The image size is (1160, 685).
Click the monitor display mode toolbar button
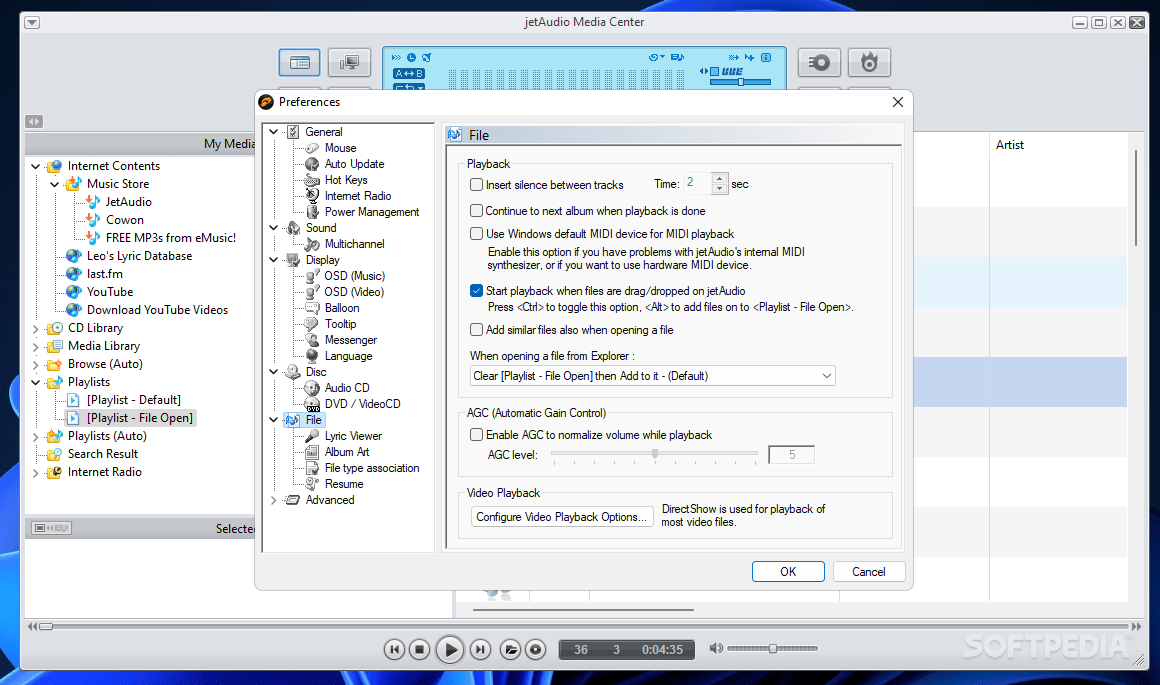[x=349, y=62]
